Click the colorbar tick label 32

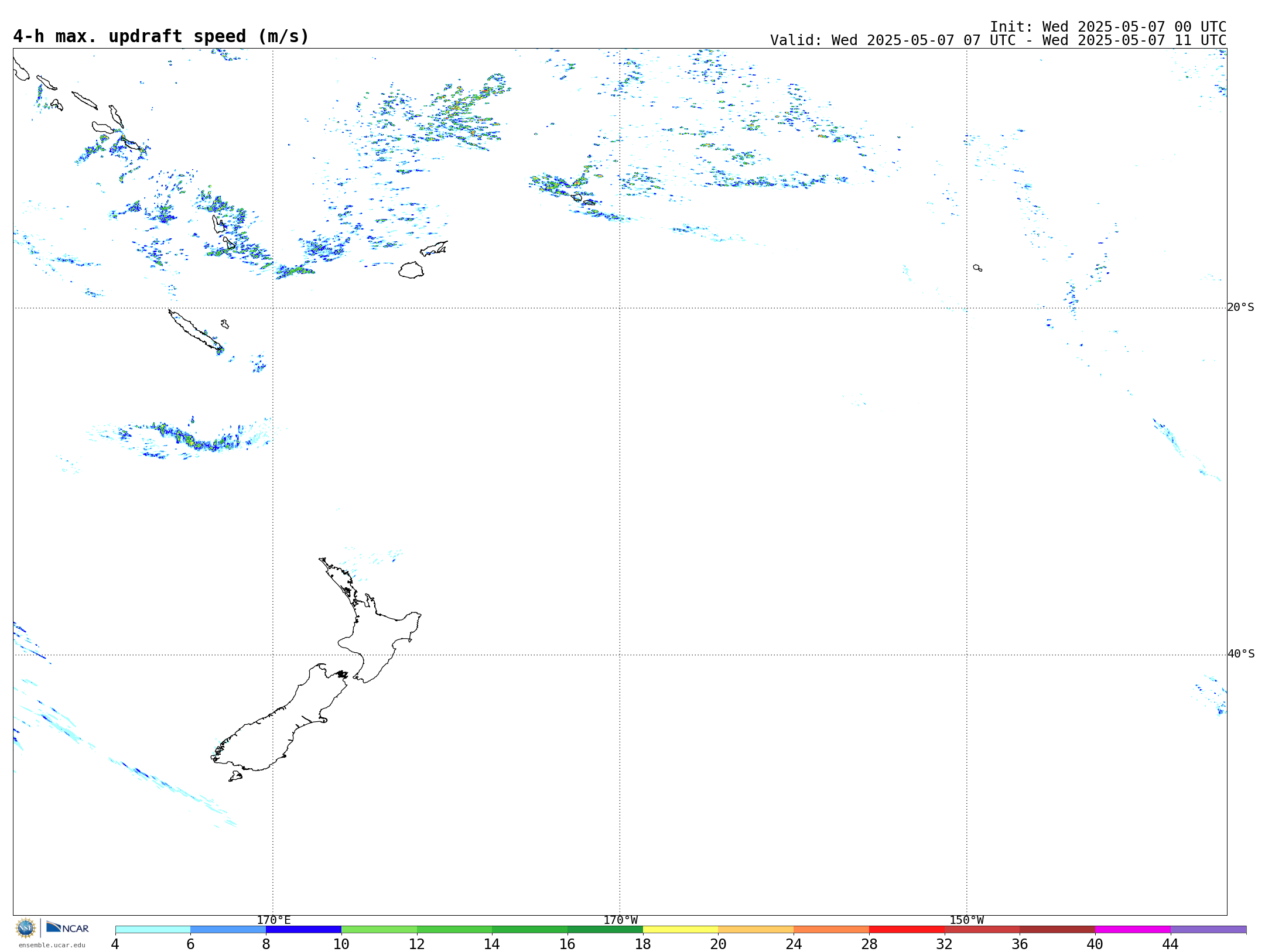click(x=944, y=944)
